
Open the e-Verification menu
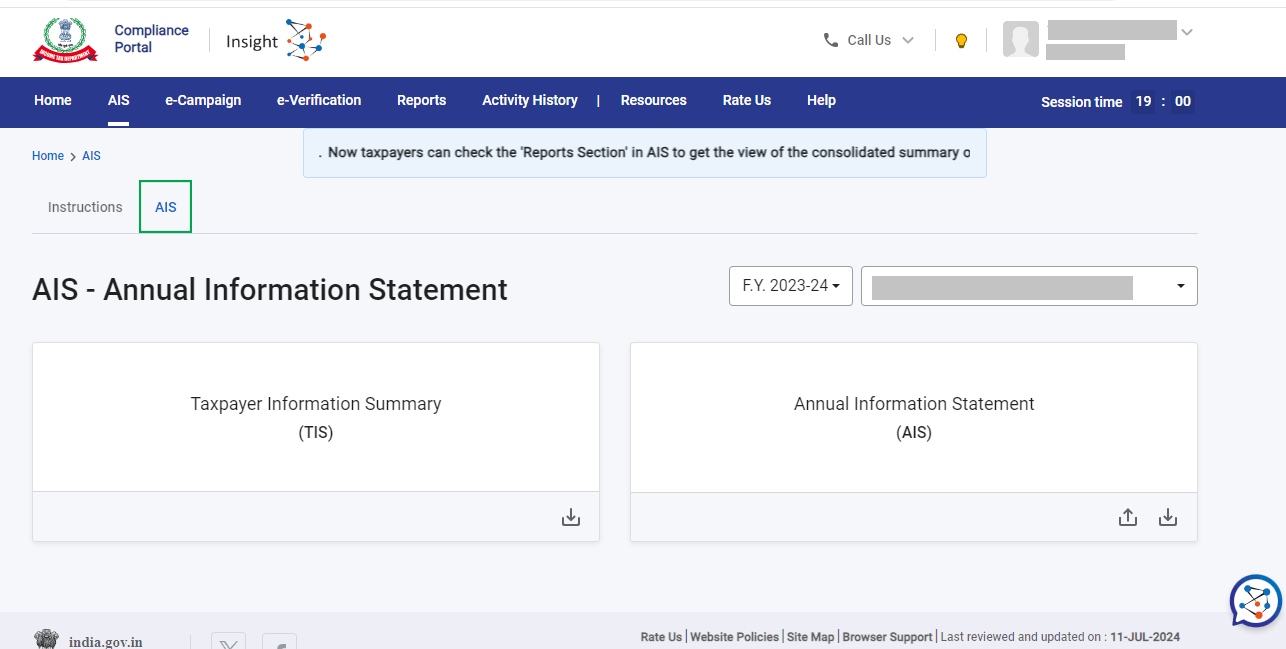pyautogui.click(x=319, y=100)
